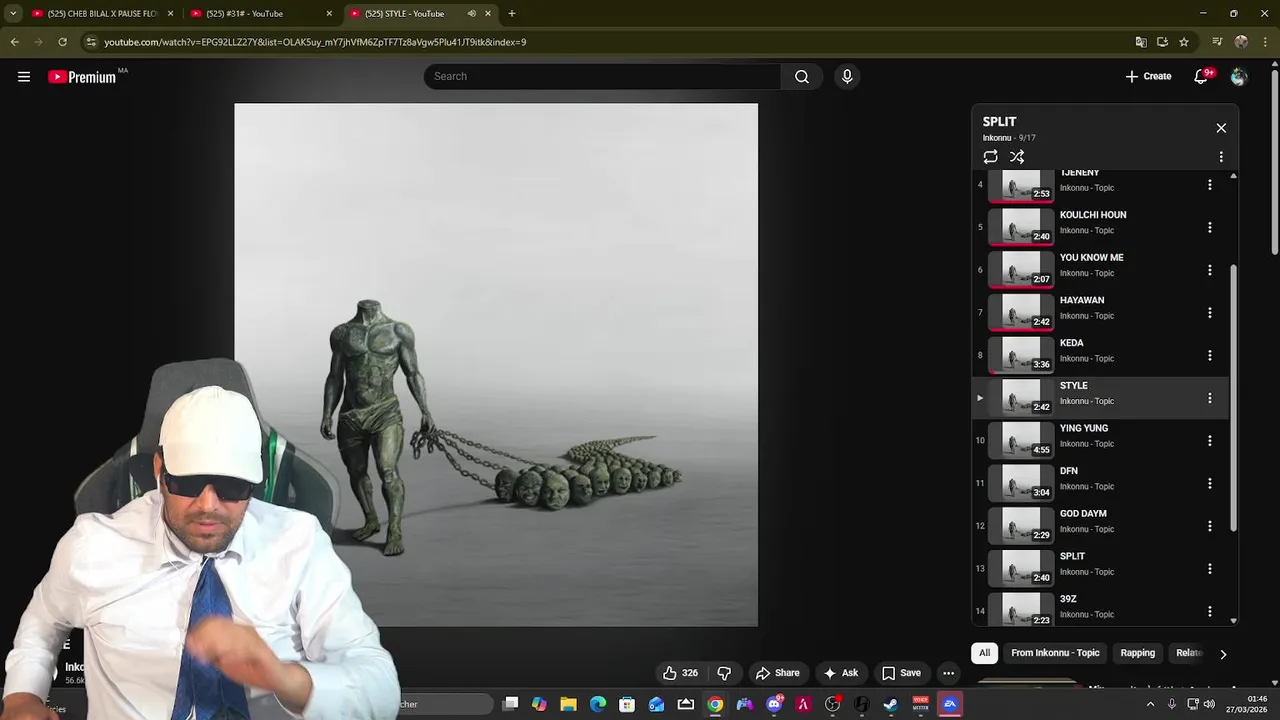This screenshot has width=1280, height=720.
Task: Open Discord from taskbar
Action: point(774,704)
